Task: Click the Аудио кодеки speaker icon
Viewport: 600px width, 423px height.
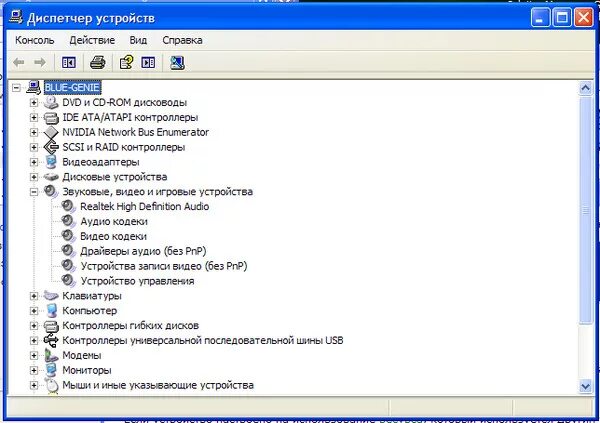Action: point(68,221)
